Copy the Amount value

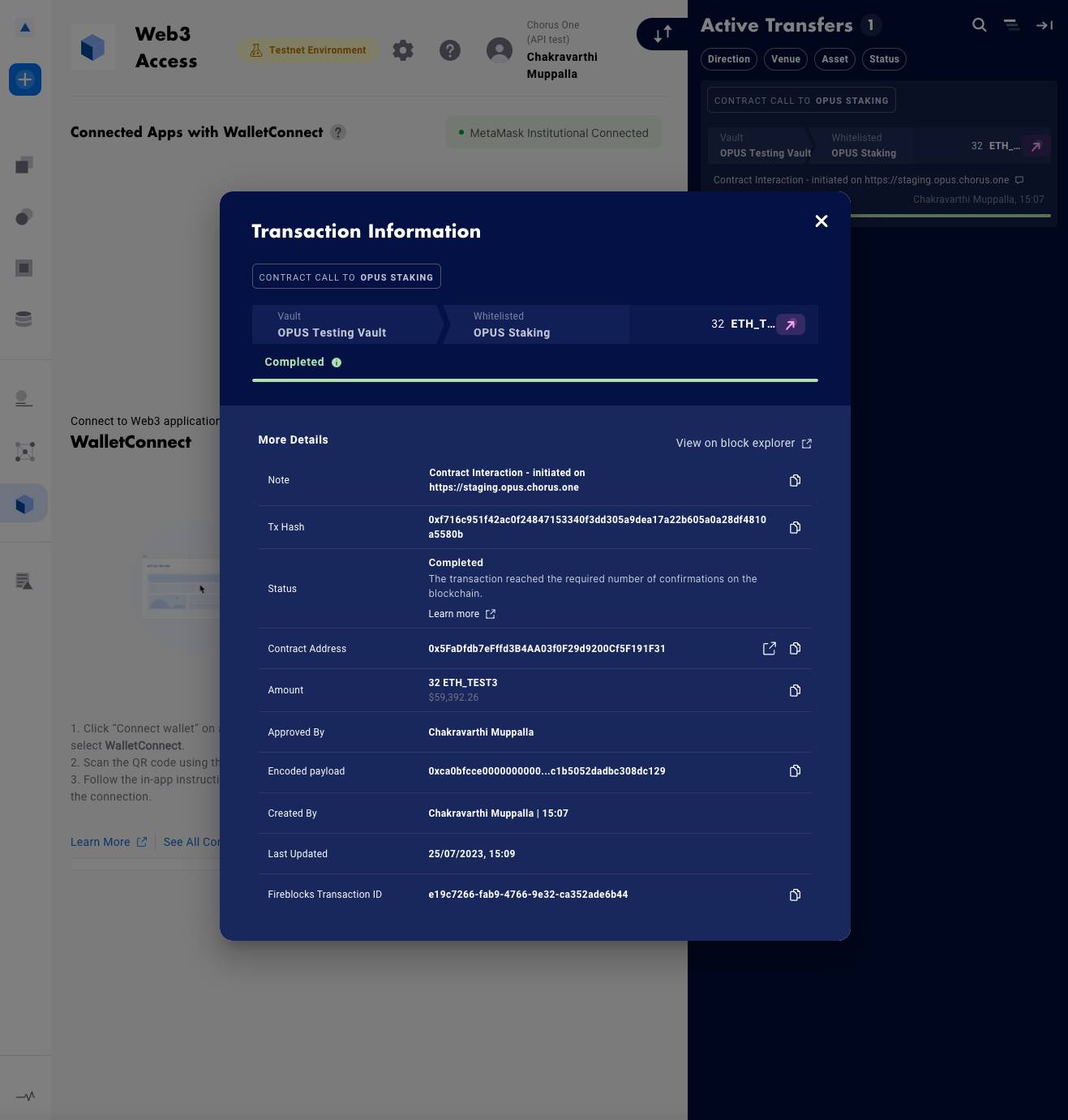(x=795, y=690)
